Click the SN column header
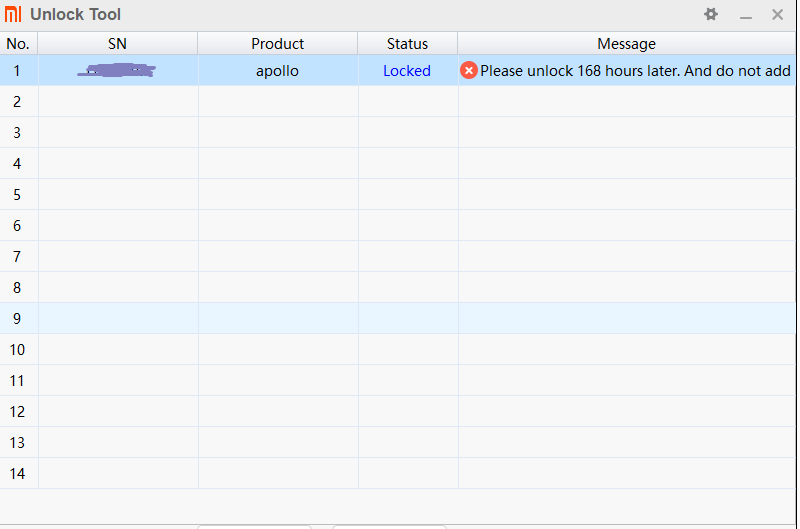 pos(117,44)
